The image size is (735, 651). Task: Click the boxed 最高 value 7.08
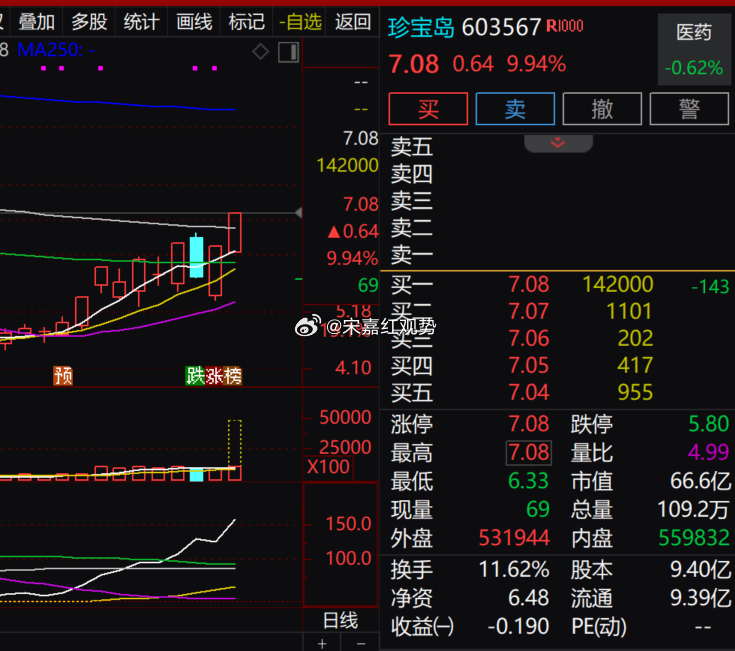pyautogui.click(x=529, y=453)
